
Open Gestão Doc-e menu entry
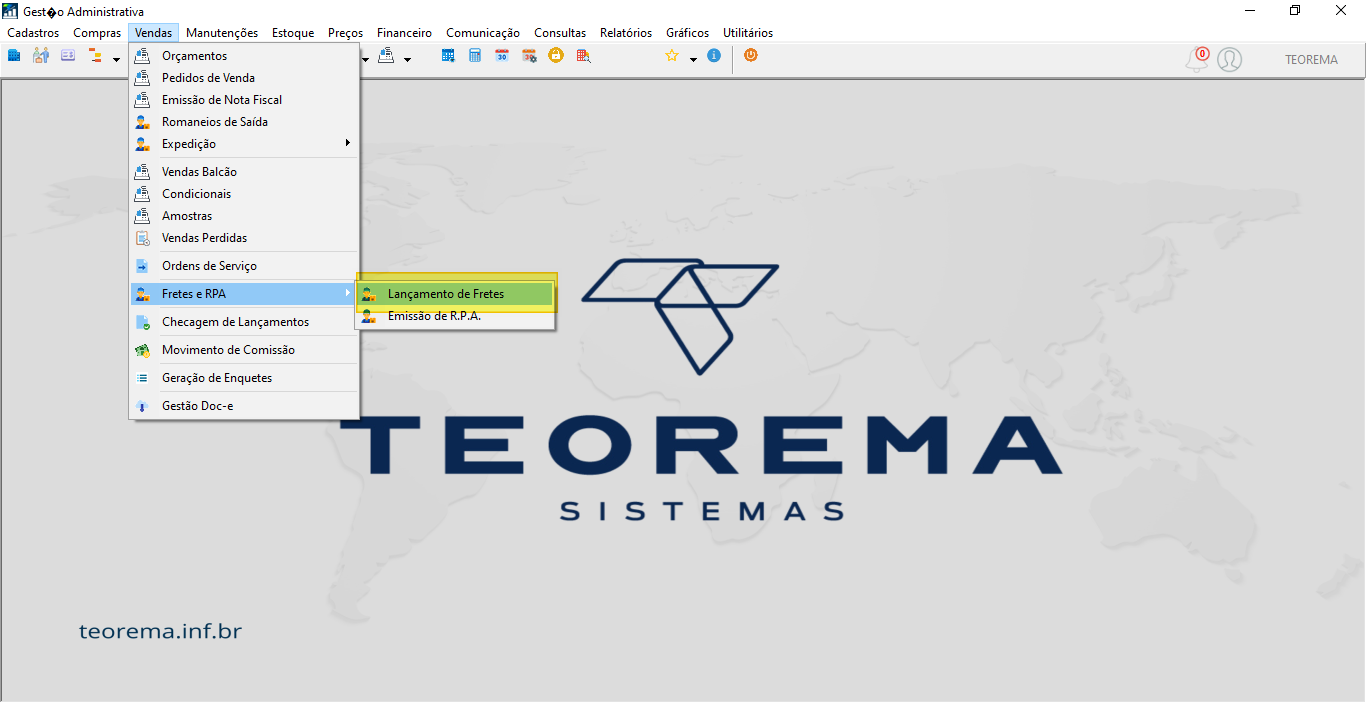(x=244, y=406)
